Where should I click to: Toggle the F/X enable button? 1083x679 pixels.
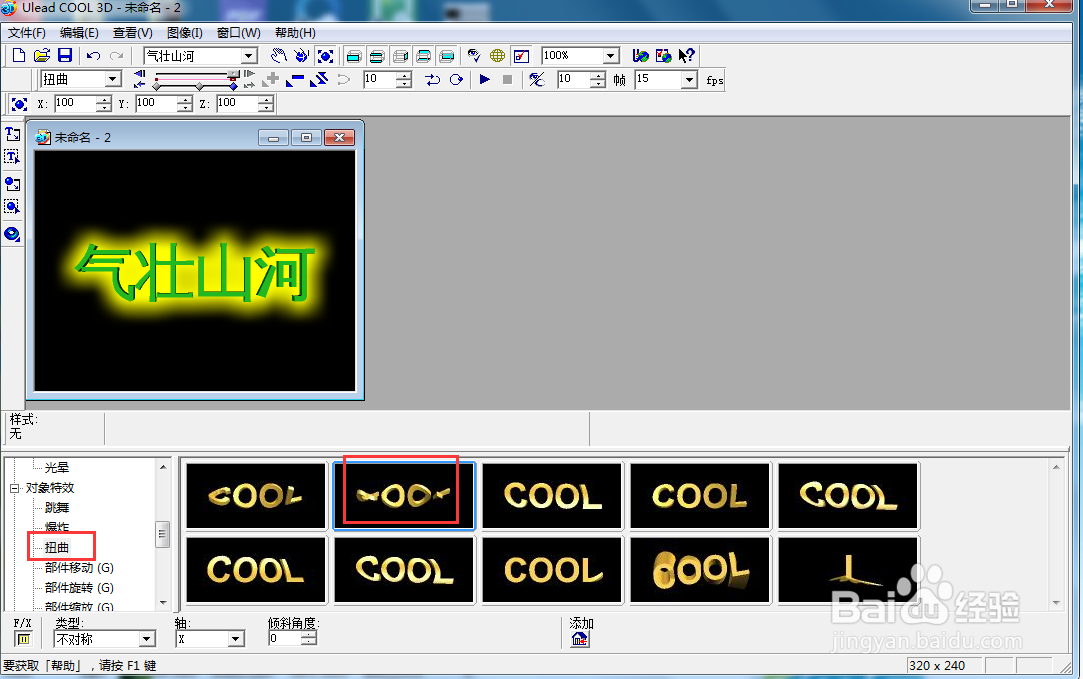point(23,639)
